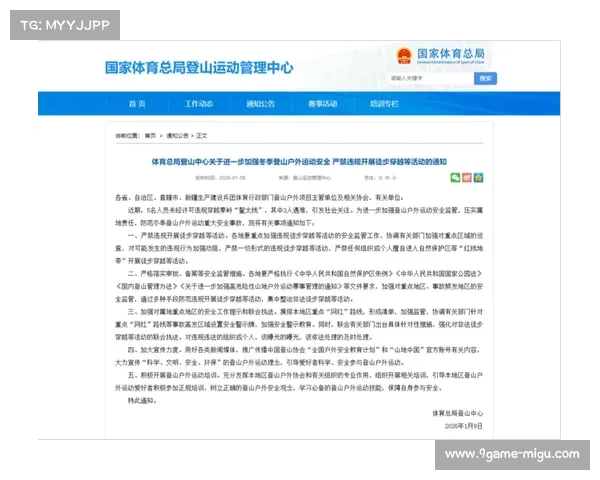Image resolution: width=600 pixels, height=480 pixels.
Task: Click the blue article headline text
Action: [x=299, y=162]
